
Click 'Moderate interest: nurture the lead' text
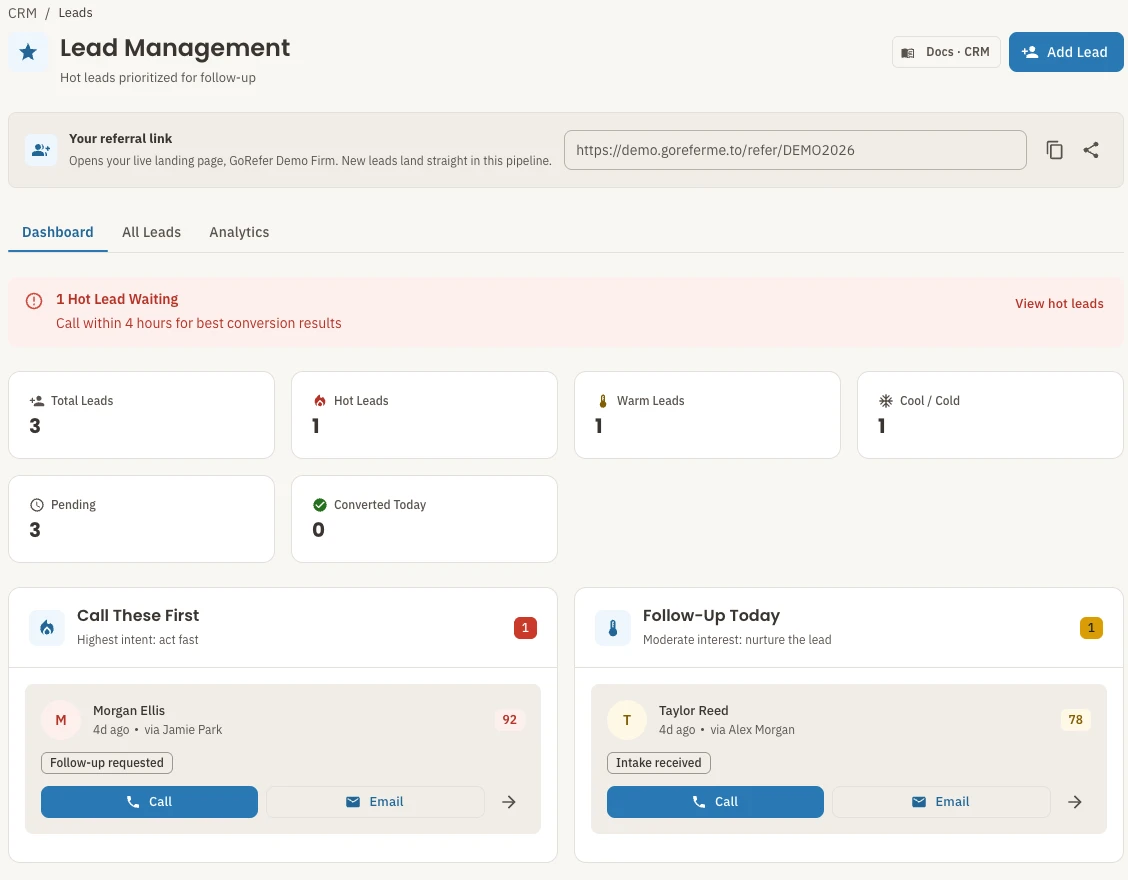[x=737, y=640]
